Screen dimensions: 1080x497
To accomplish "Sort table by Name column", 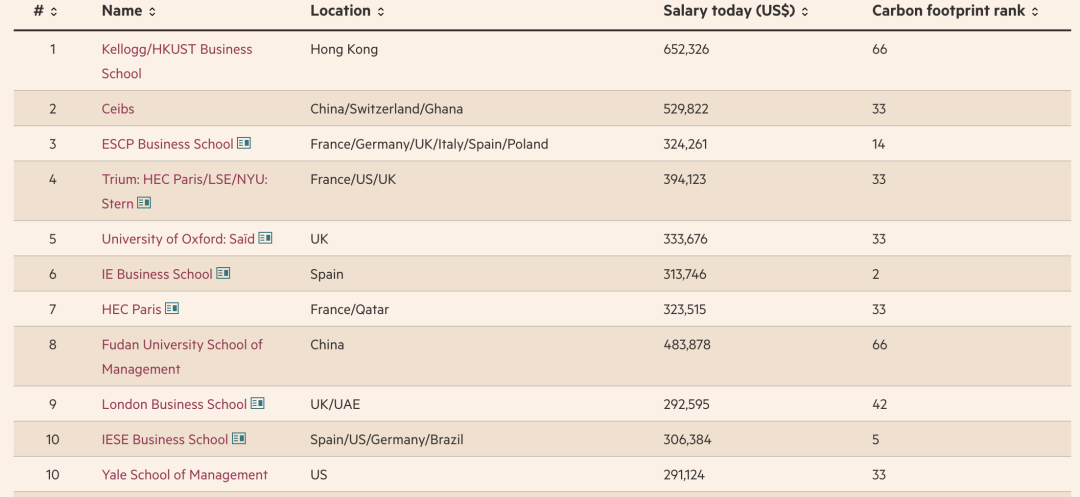I will [129, 11].
